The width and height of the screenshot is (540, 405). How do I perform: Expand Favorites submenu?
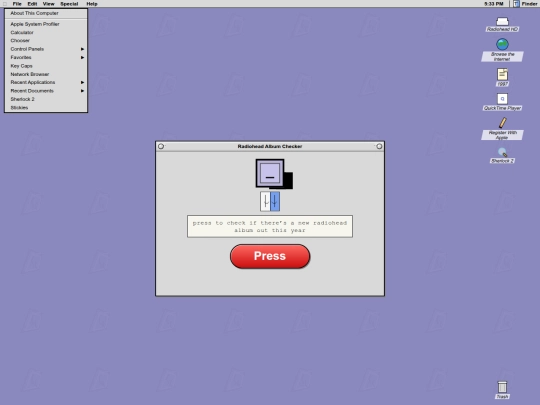coord(46,57)
